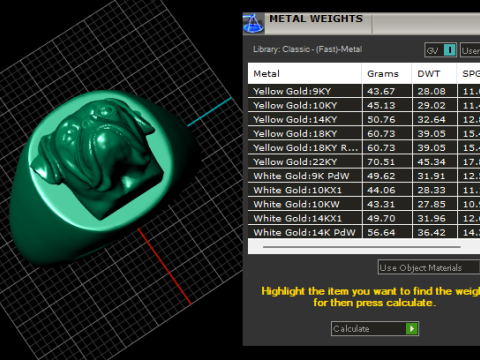
Task: Click grams value 70.51
Action: [x=381, y=162]
